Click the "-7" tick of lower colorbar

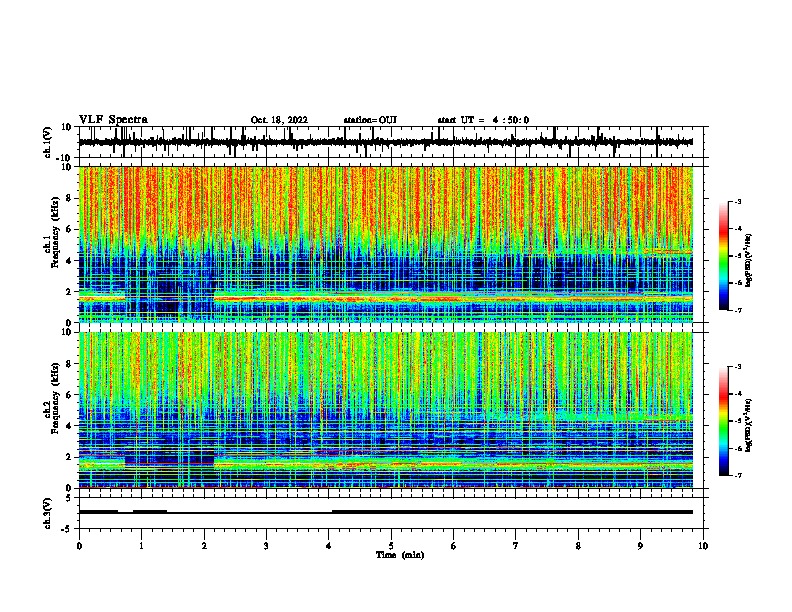click(x=738, y=476)
